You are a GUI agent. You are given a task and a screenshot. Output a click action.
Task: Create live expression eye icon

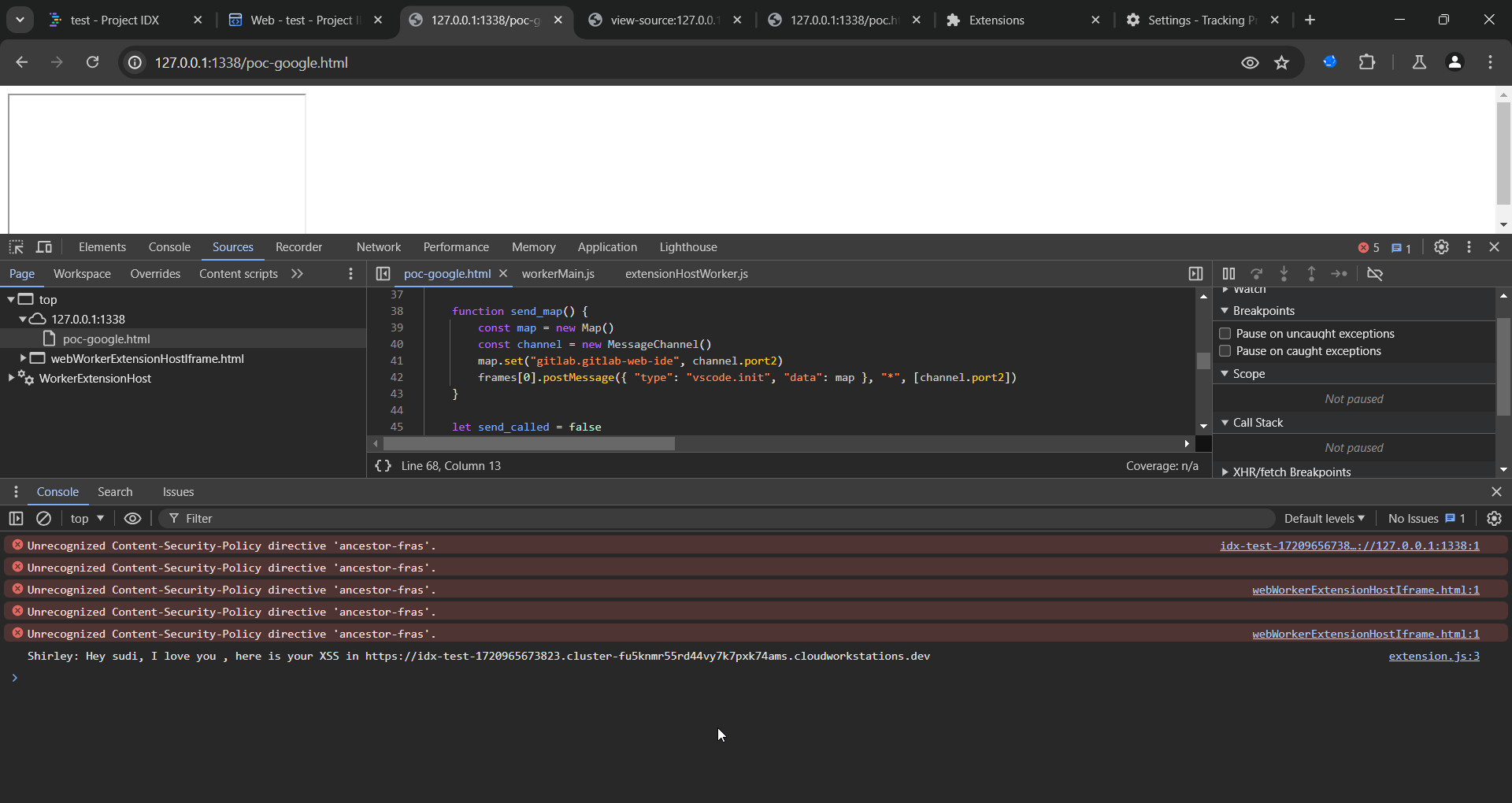(132, 519)
